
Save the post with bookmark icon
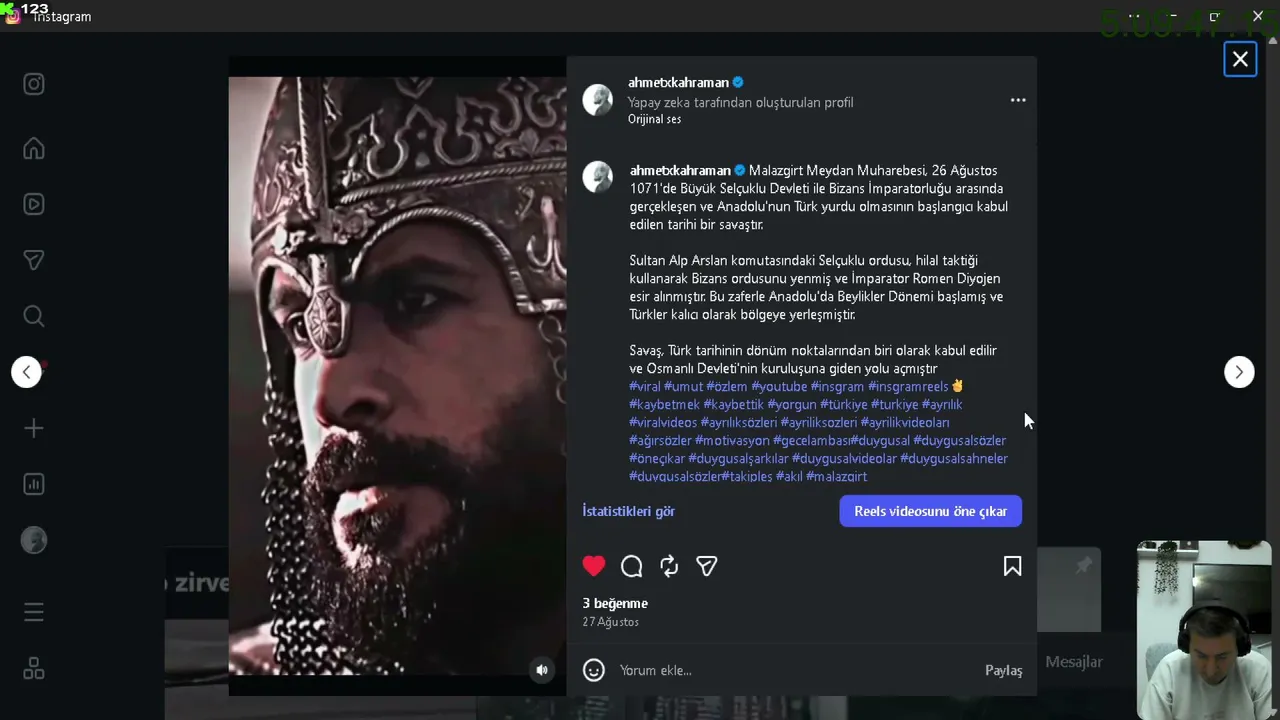pos(1012,567)
